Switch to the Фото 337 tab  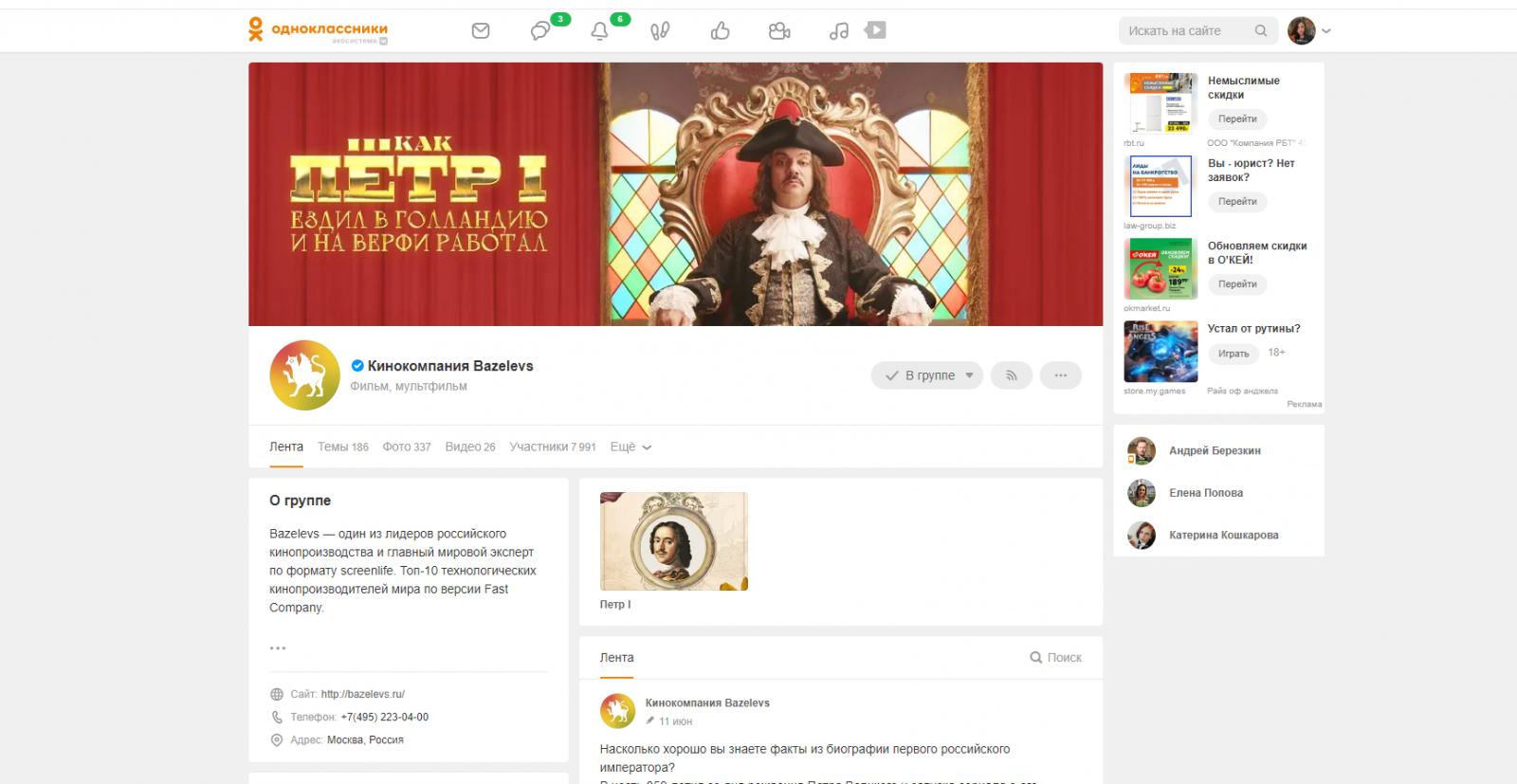pos(407,447)
